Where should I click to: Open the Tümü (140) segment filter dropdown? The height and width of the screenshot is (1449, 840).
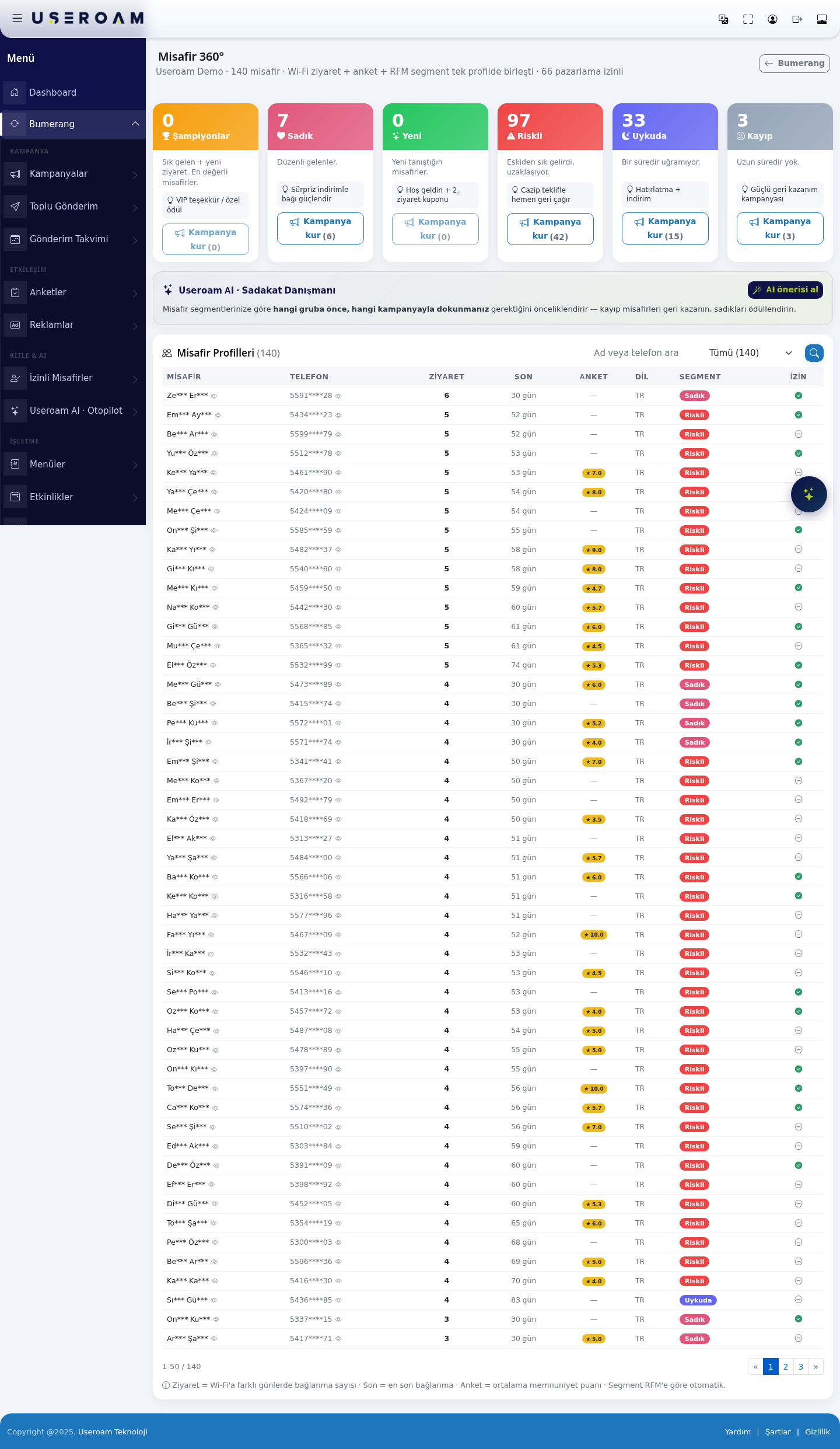[750, 353]
